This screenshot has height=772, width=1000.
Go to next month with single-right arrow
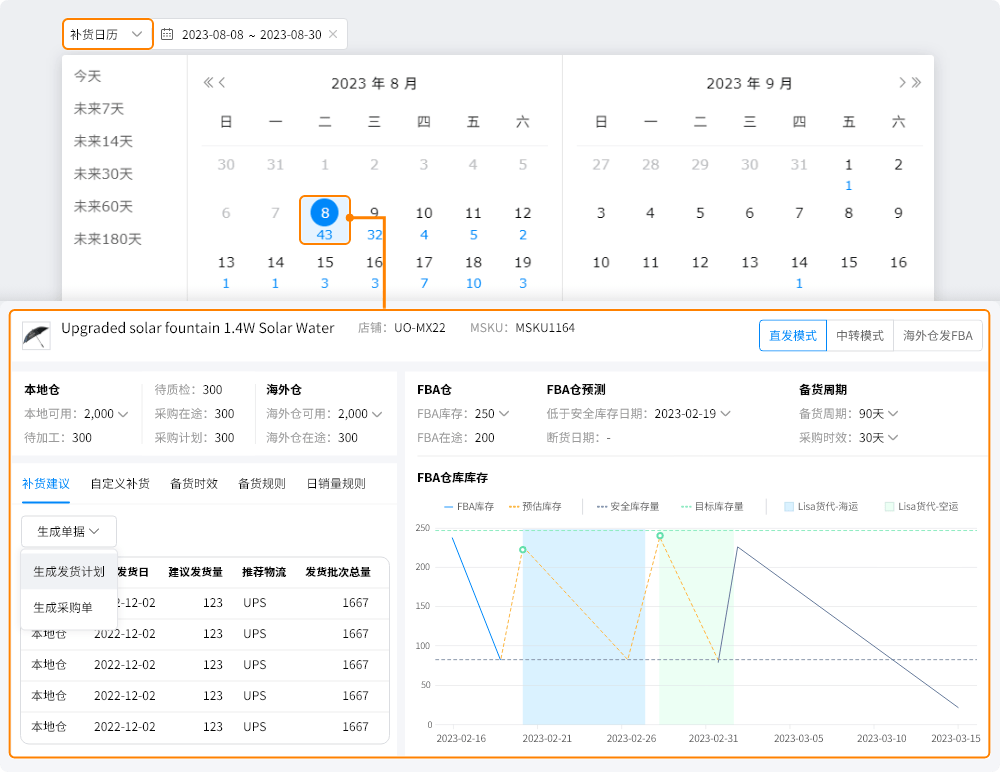tap(902, 82)
